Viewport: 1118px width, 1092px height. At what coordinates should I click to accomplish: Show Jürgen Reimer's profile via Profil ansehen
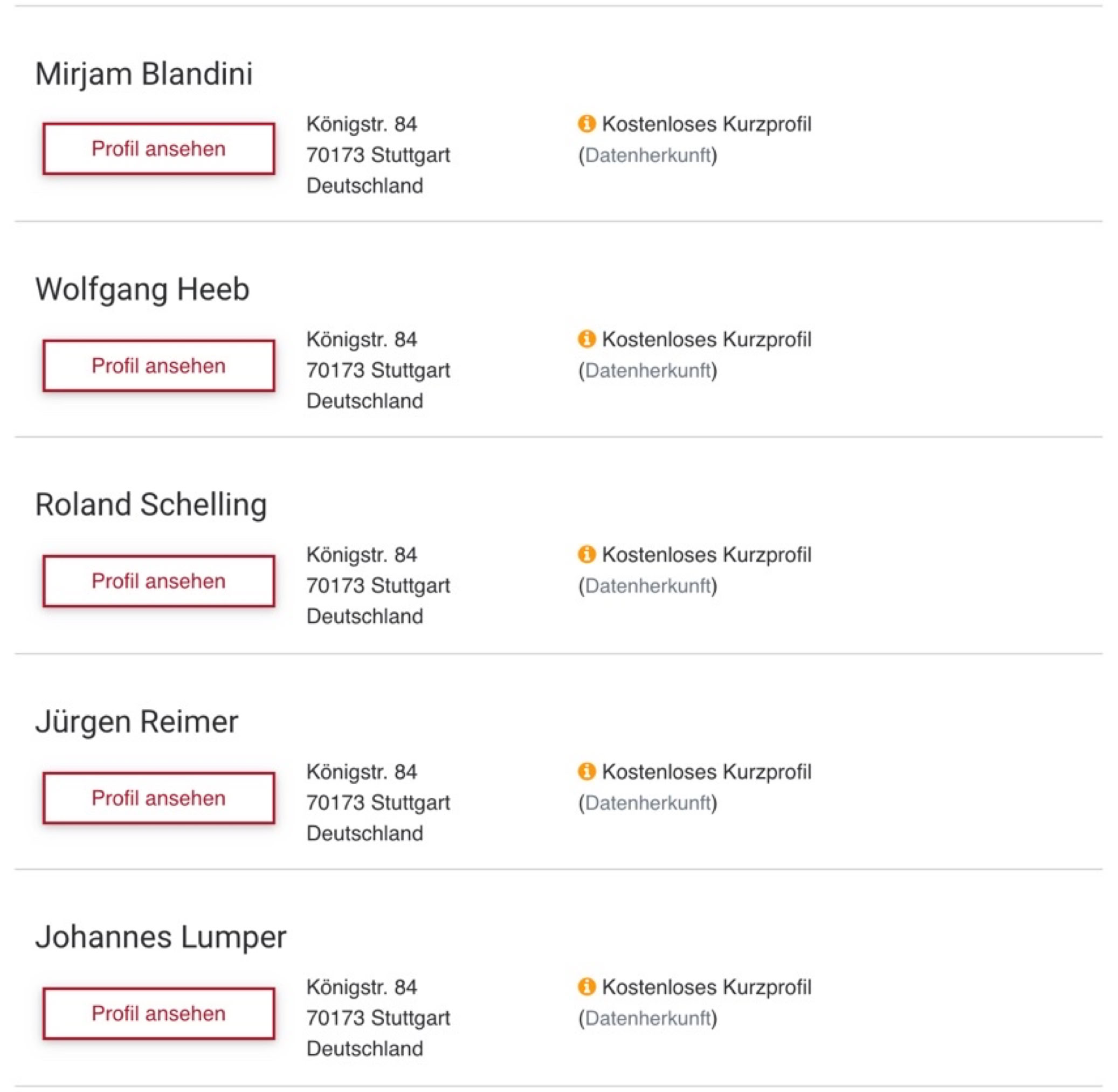[x=159, y=798]
